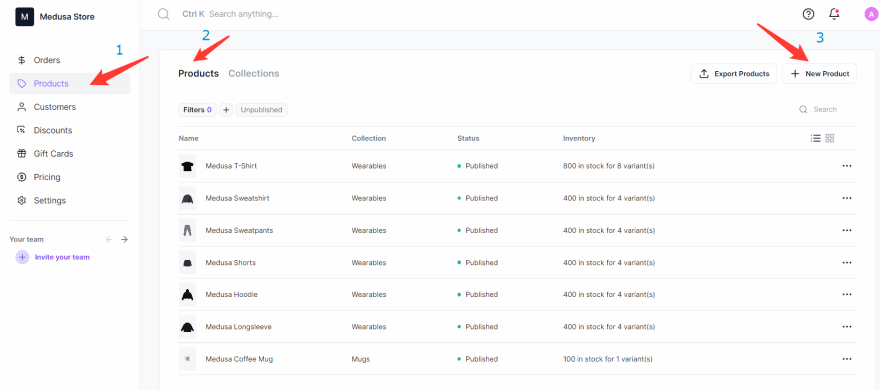Screen dimensions: 880x390
Task: Click the Export Products button
Action: click(x=734, y=74)
